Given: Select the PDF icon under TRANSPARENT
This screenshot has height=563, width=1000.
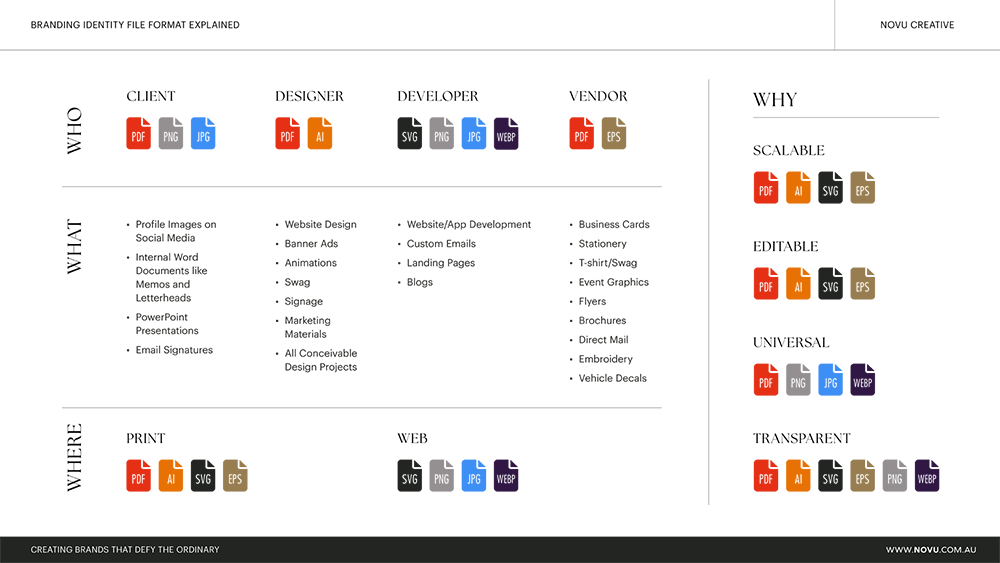Looking at the screenshot, I should click(x=766, y=476).
